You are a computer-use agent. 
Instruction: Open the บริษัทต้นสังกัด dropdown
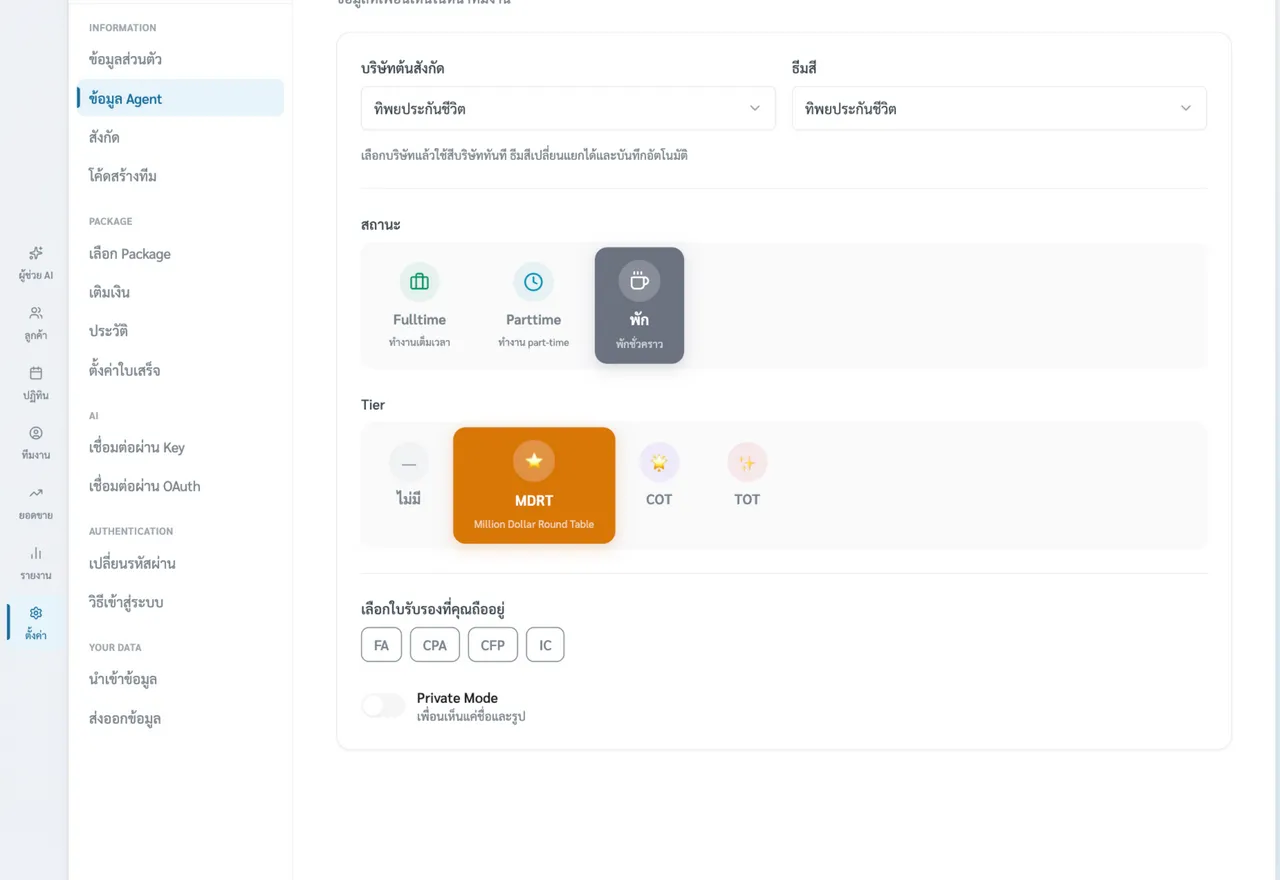tap(568, 108)
